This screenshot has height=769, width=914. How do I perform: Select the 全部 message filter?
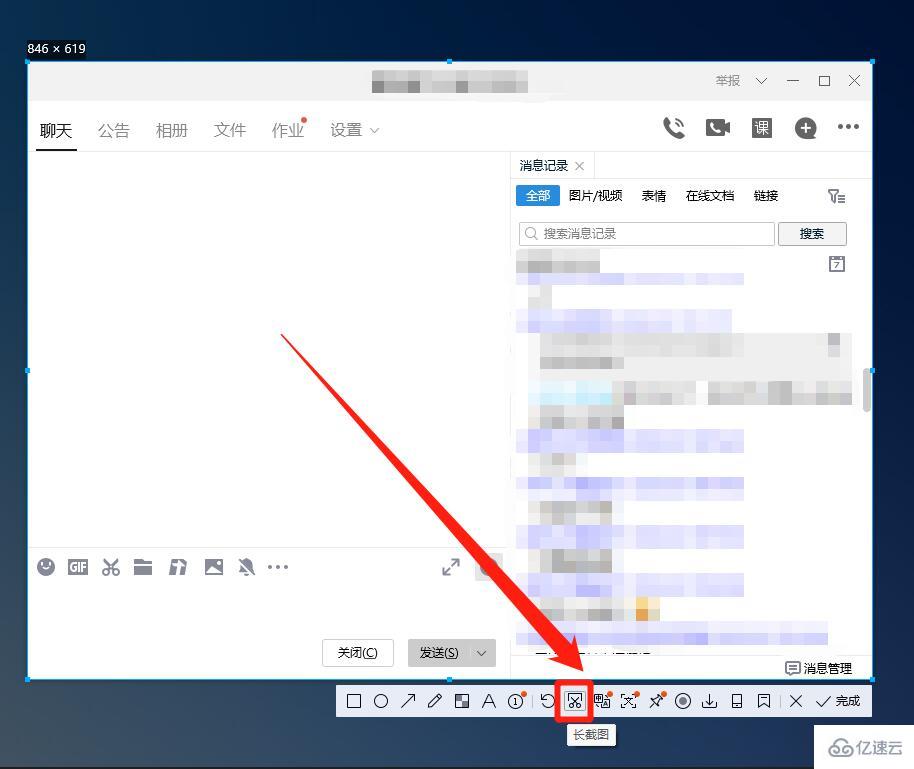[537, 196]
